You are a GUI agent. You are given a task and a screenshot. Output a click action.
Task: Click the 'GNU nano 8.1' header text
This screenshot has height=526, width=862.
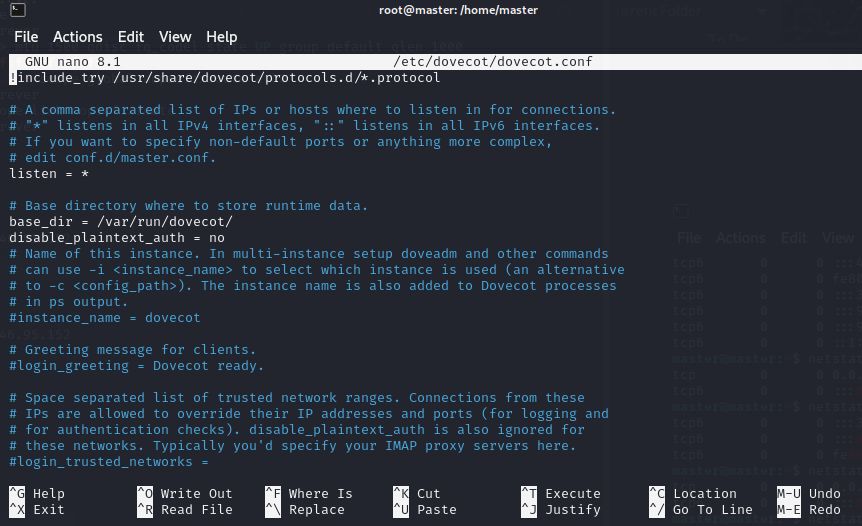click(73, 62)
